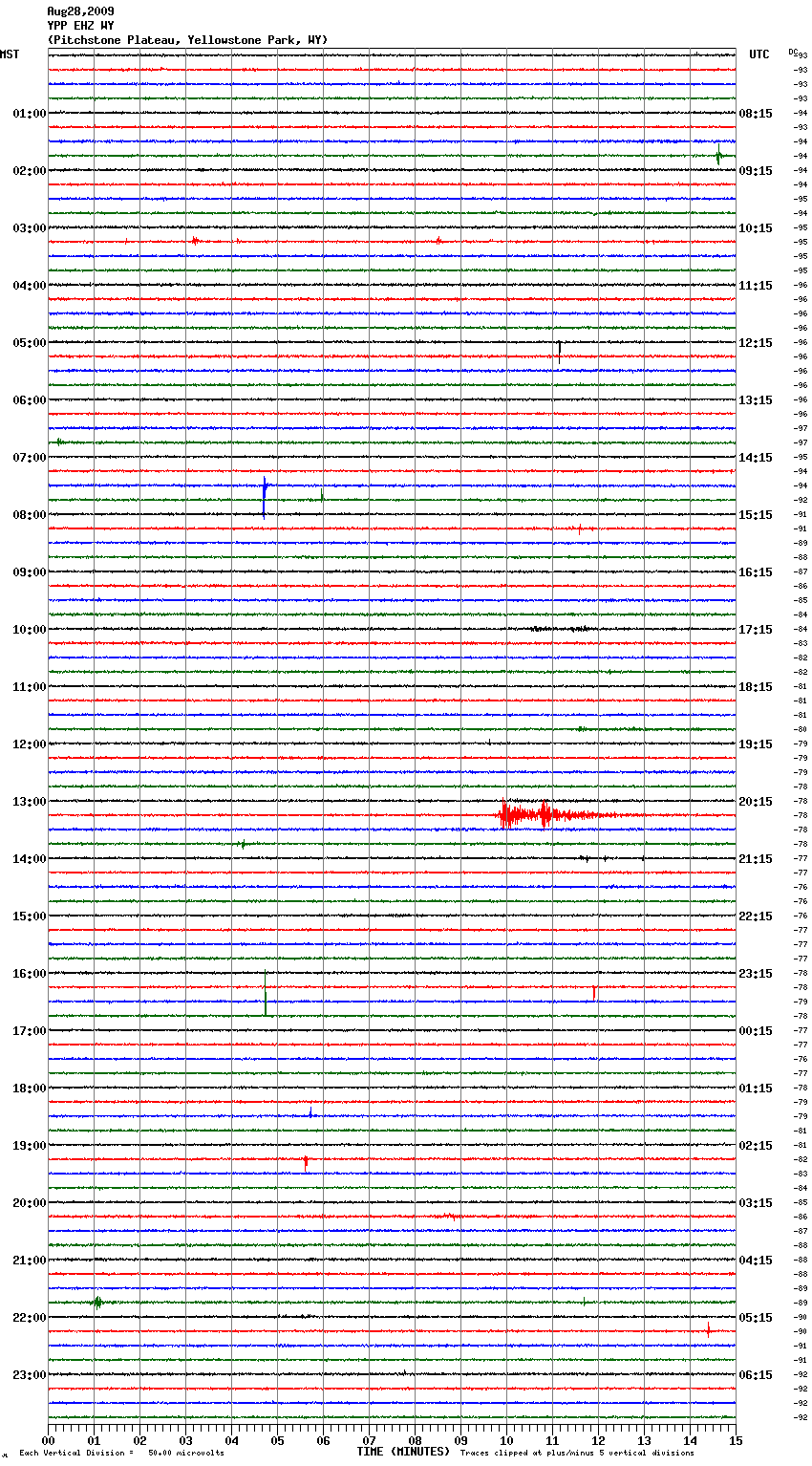Select the 07:00 MST row label
This screenshot has width=812, height=1466.
click(30, 458)
